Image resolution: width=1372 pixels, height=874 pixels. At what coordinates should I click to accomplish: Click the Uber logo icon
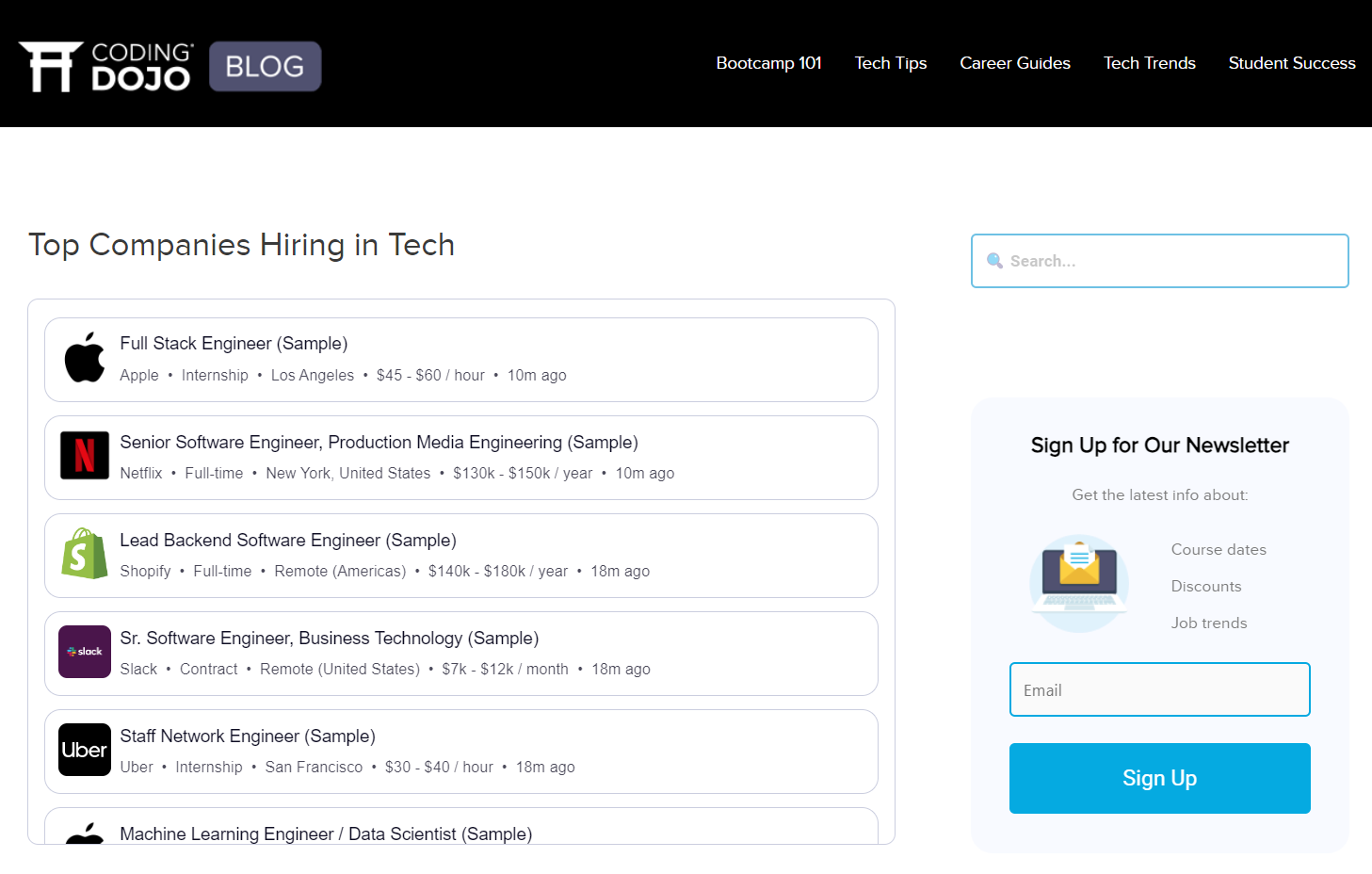pyautogui.click(x=85, y=750)
